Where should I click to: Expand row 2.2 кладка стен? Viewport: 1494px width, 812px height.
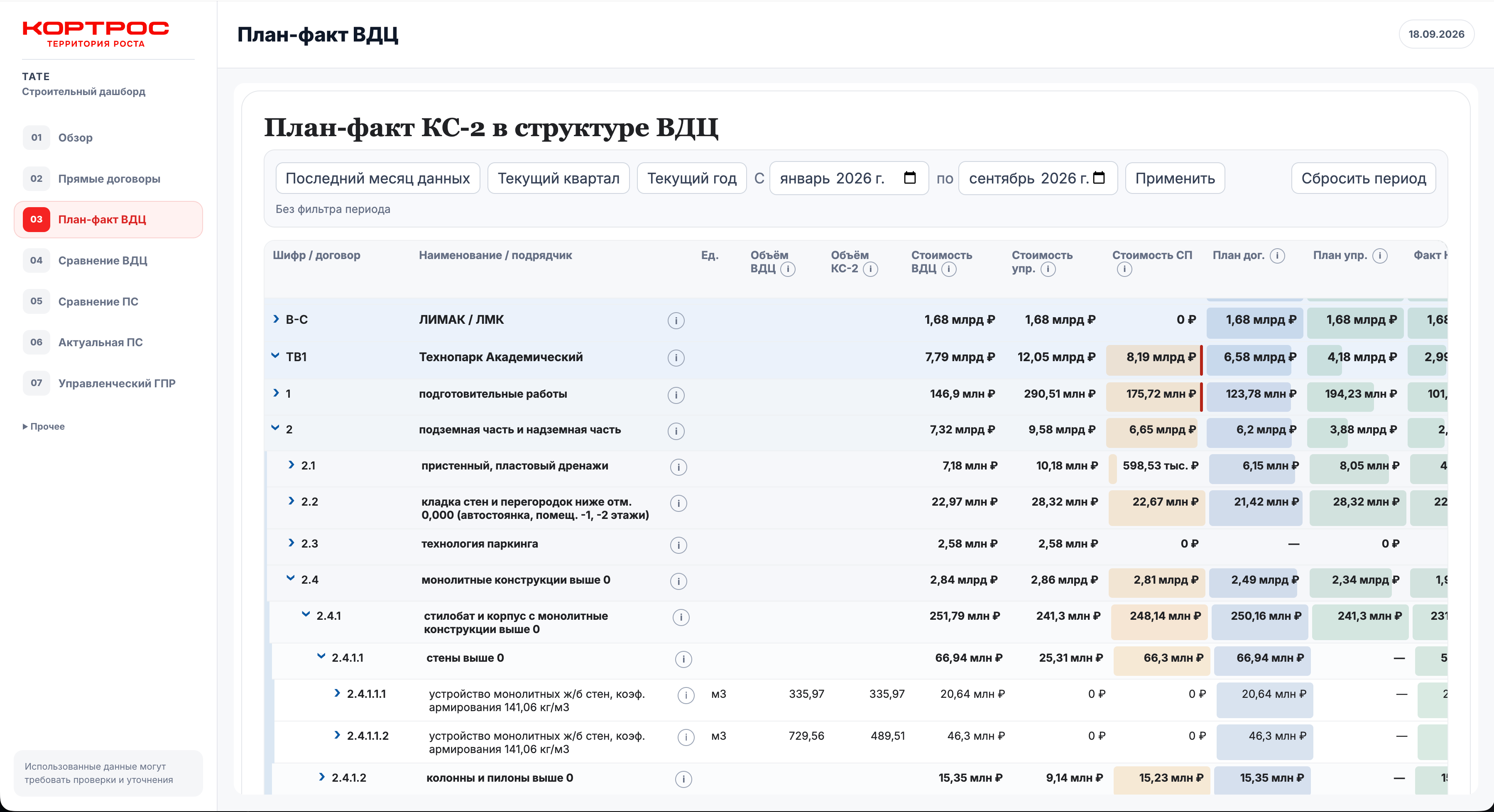click(x=291, y=501)
